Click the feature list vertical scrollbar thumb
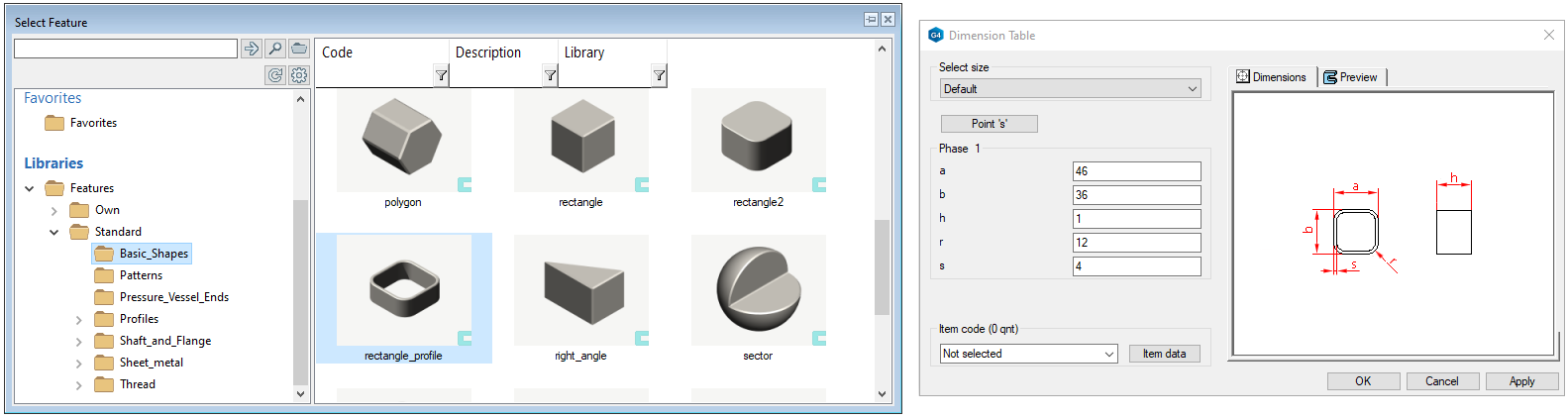The height and width of the screenshot is (419, 1568). pyautogui.click(x=882, y=267)
